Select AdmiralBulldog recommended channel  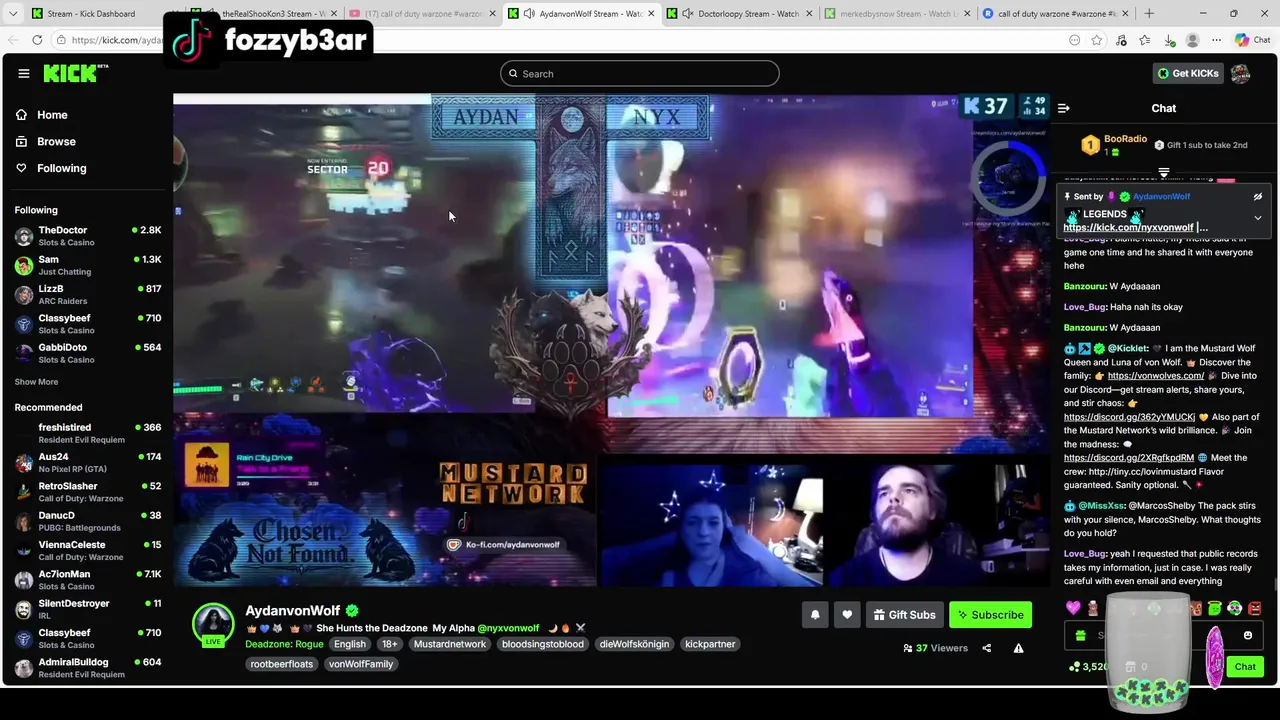tap(87, 668)
